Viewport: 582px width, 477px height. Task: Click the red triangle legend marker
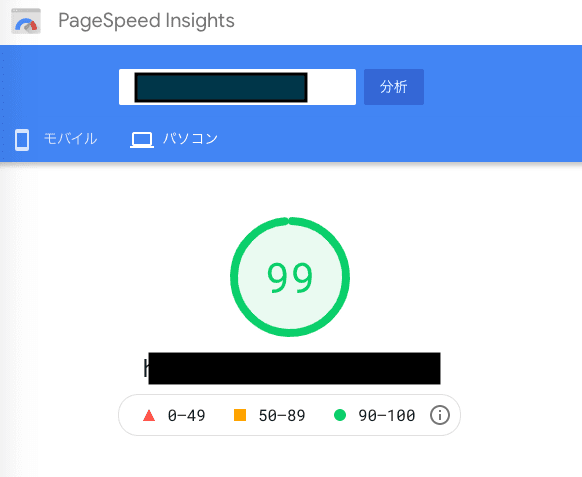[149, 415]
